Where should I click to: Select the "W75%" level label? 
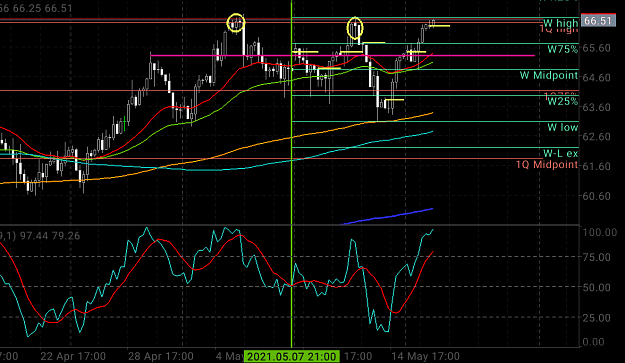pos(562,49)
